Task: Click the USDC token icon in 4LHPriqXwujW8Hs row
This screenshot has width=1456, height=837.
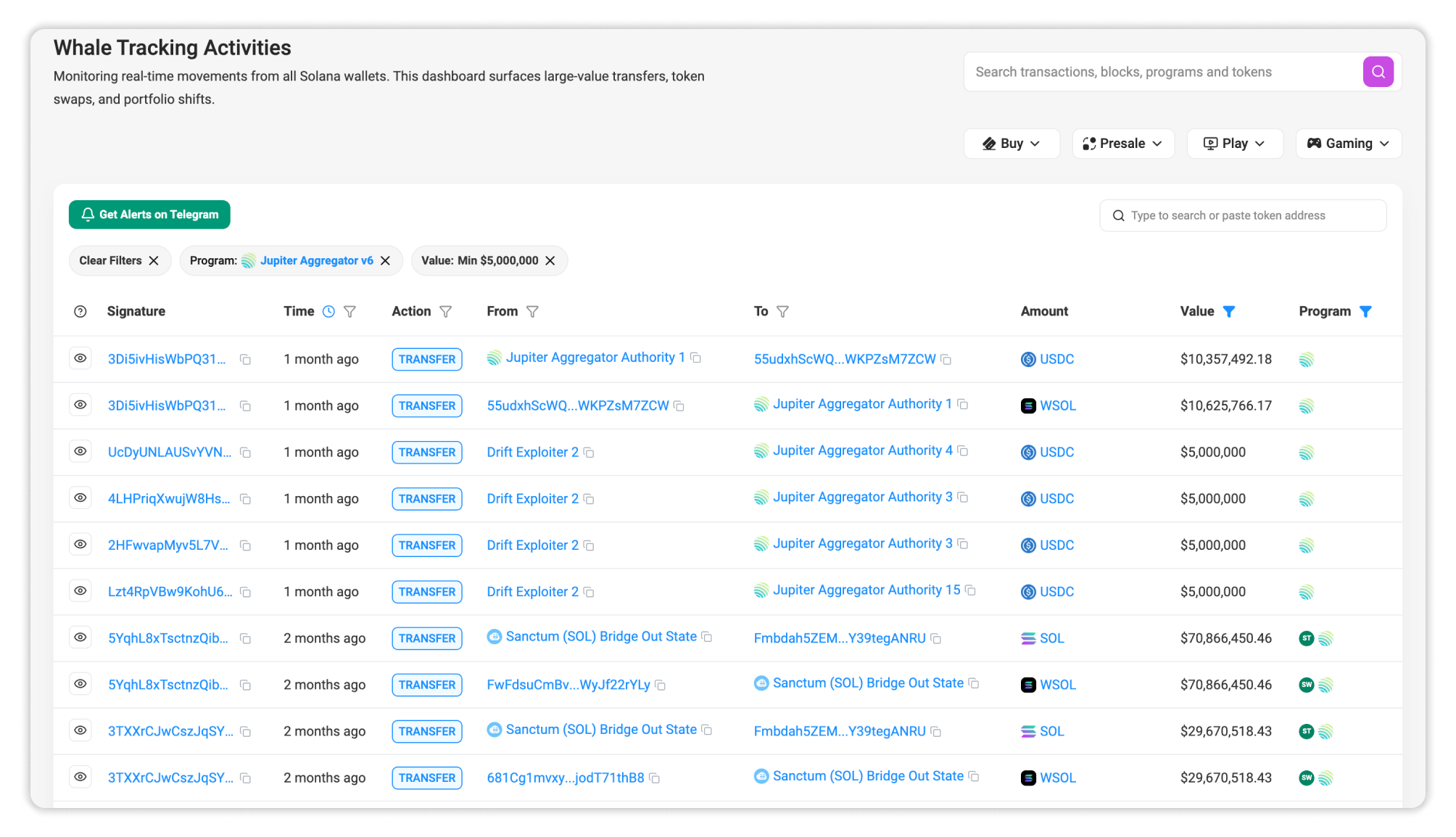Action: click(1028, 498)
